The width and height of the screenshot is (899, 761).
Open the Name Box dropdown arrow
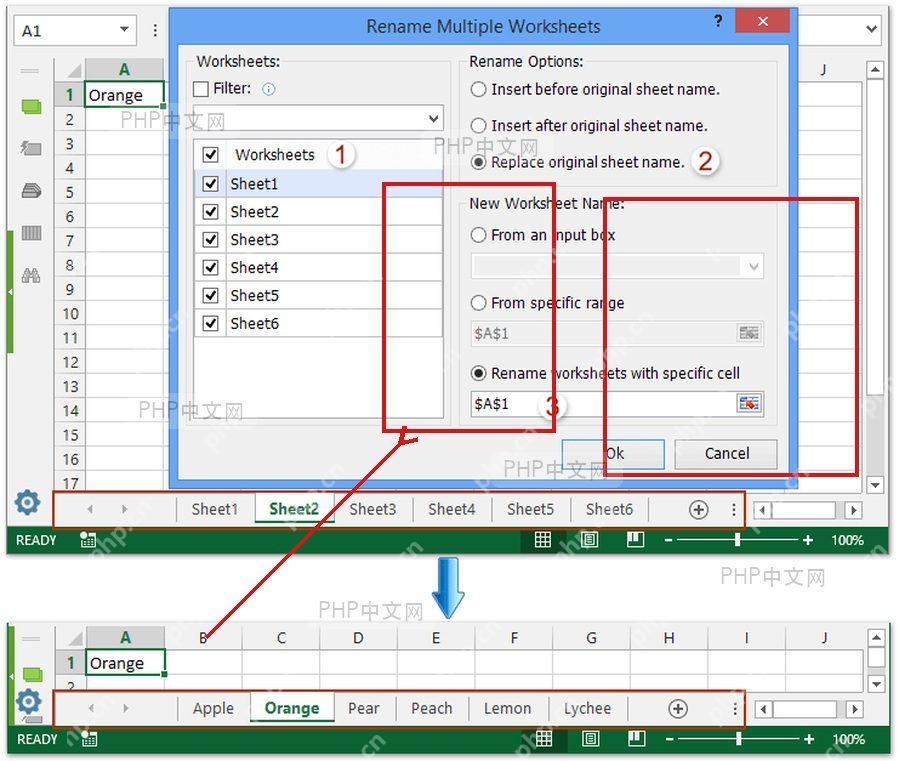pyautogui.click(x=124, y=30)
